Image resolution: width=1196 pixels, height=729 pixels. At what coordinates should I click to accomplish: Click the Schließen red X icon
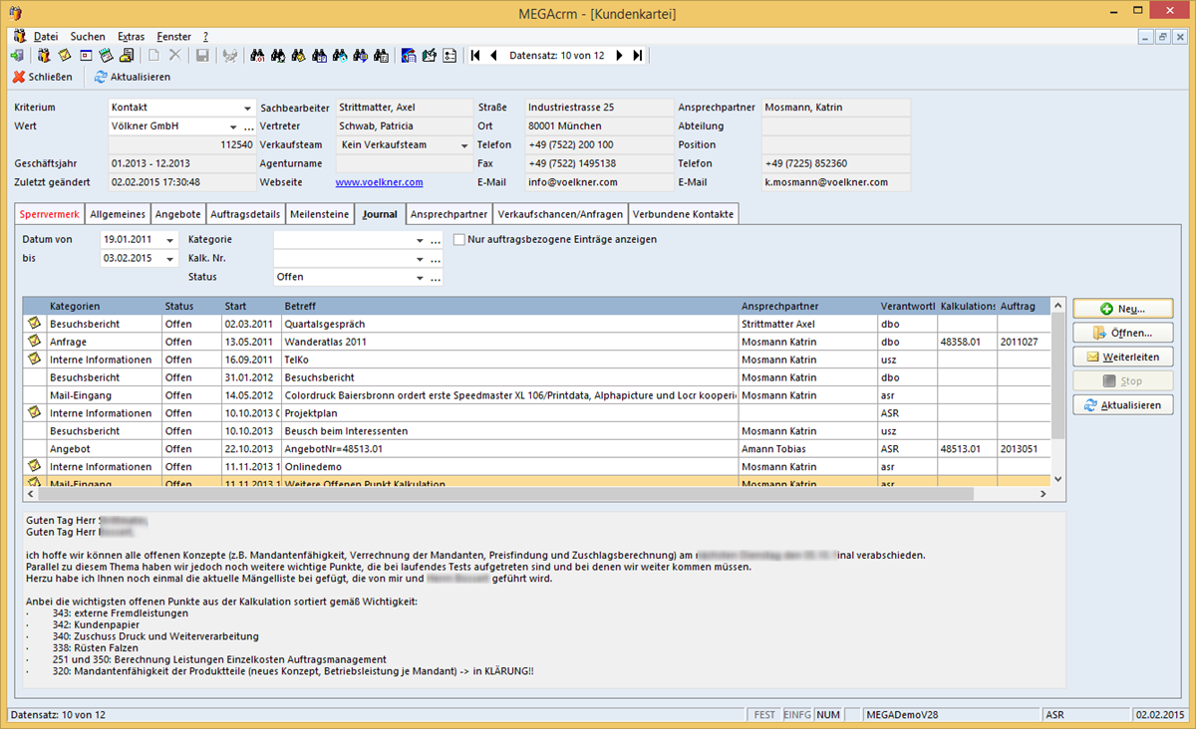click(x=19, y=77)
